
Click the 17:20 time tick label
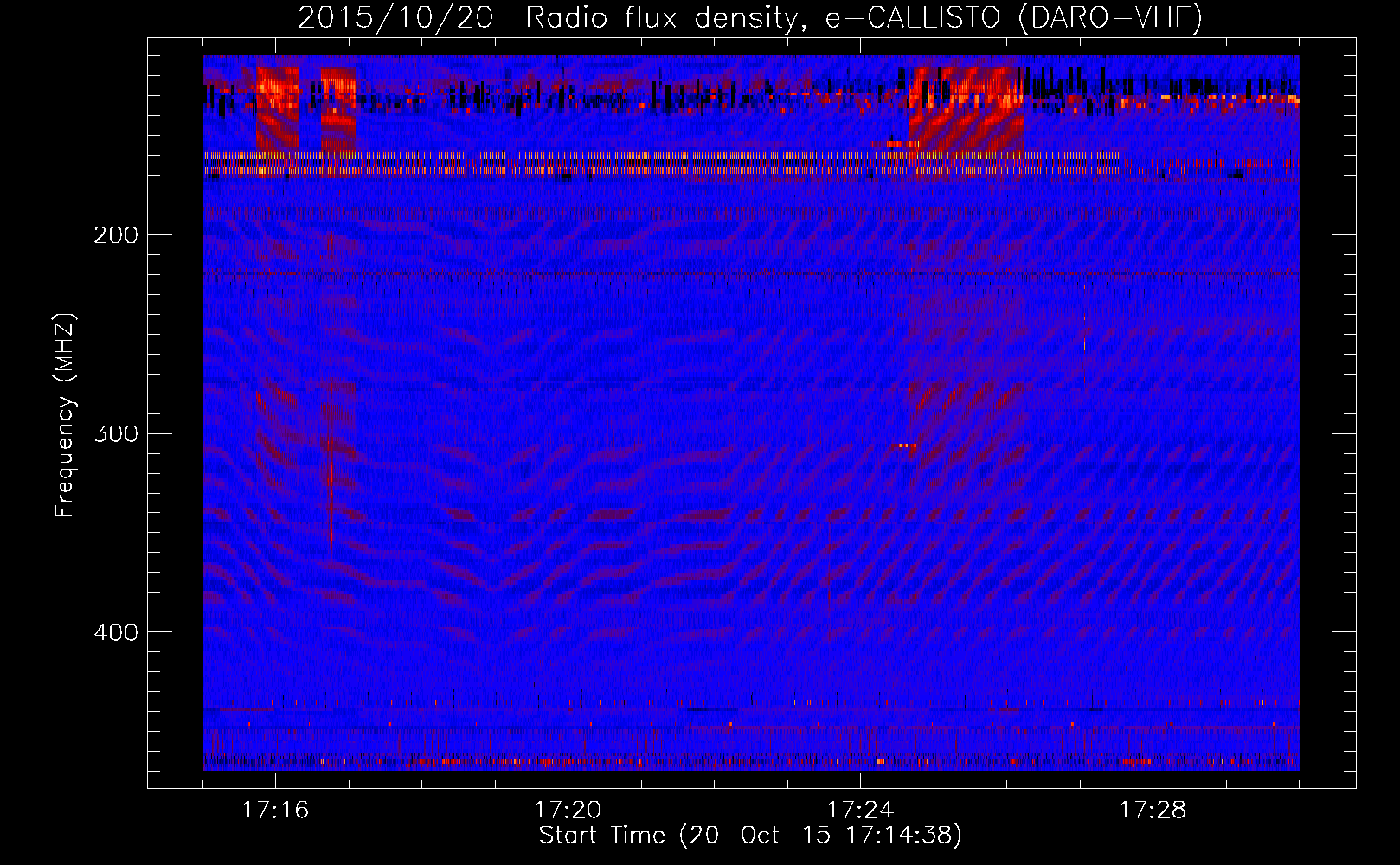click(x=568, y=811)
